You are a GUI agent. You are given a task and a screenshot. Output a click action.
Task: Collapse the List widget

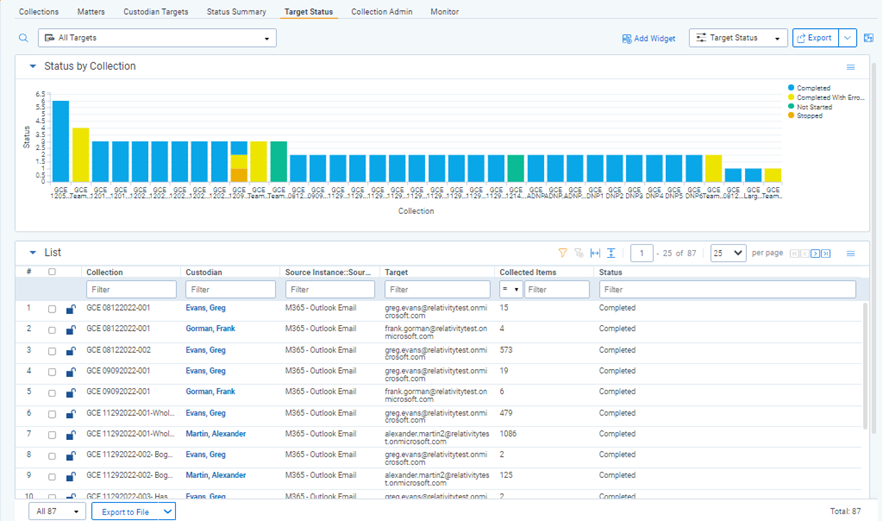(x=33, y=253)
